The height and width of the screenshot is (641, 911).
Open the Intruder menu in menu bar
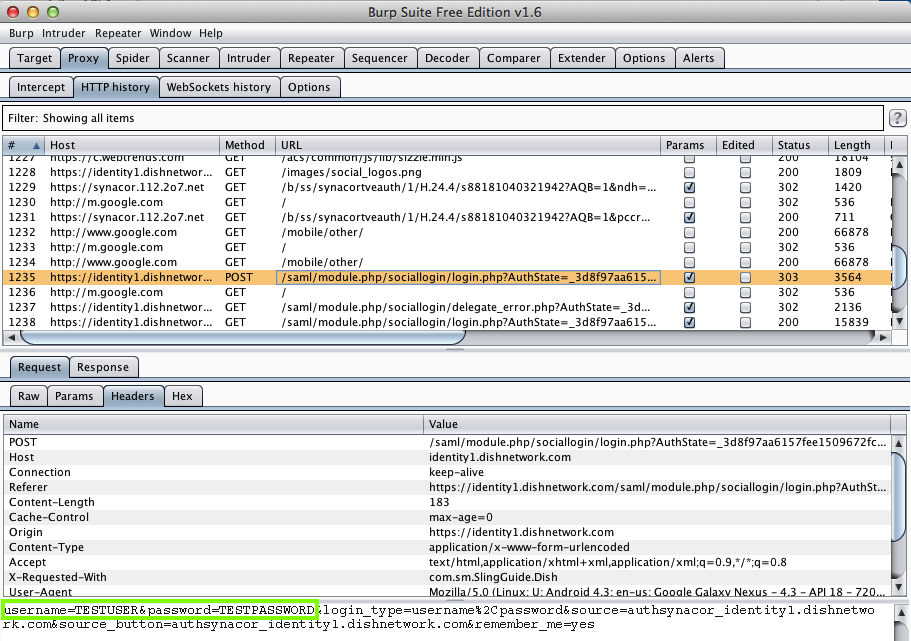pos(63,33)
